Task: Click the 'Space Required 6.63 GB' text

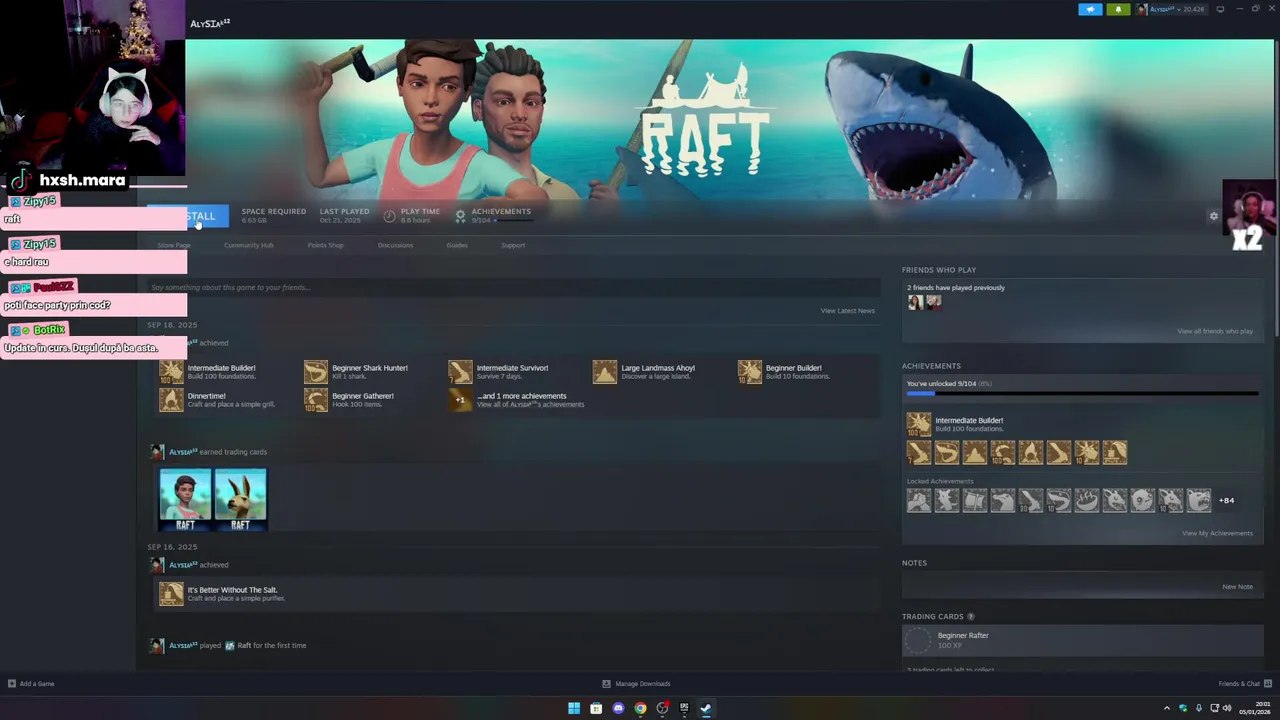Action: (x=273, y=215)
